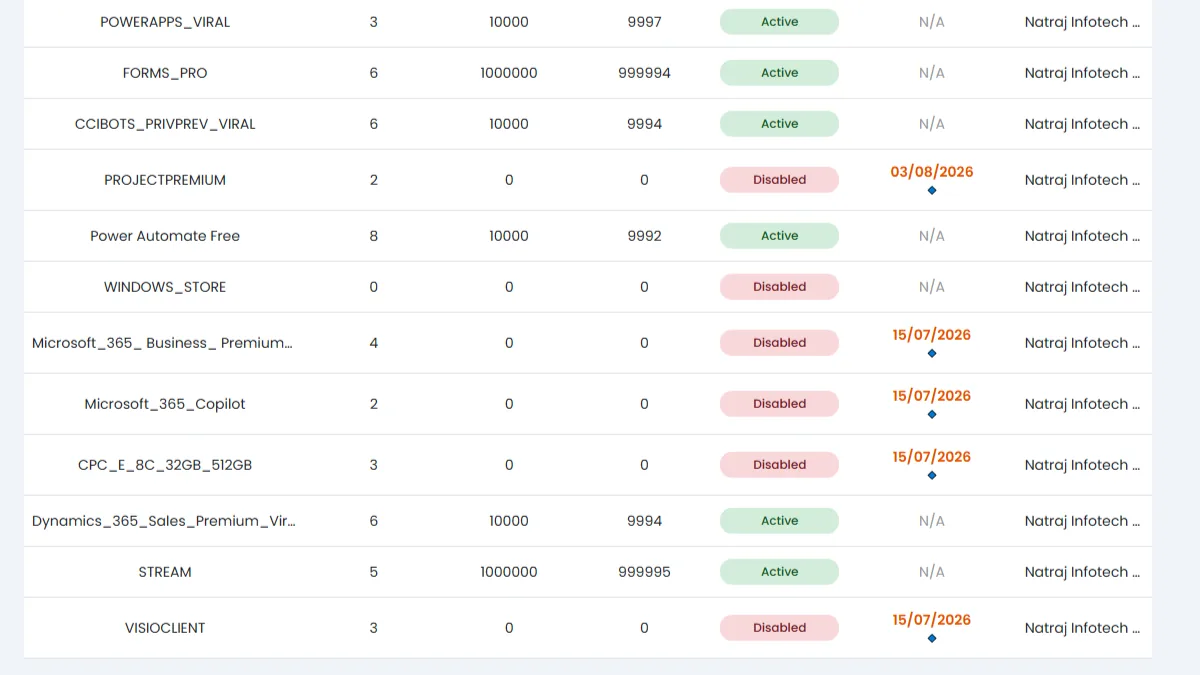Click 9994 value in Dynamics_365_Sales_Premium row

click(x=644, y=521)
